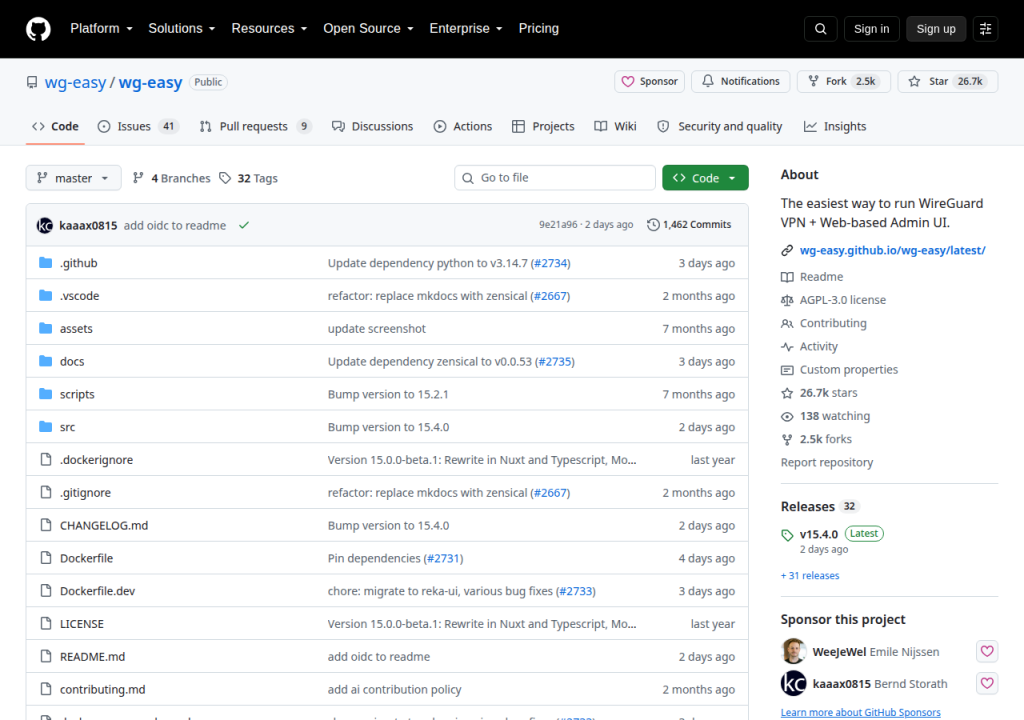Click the repository book icon beside wg-easy

point(32,82)
